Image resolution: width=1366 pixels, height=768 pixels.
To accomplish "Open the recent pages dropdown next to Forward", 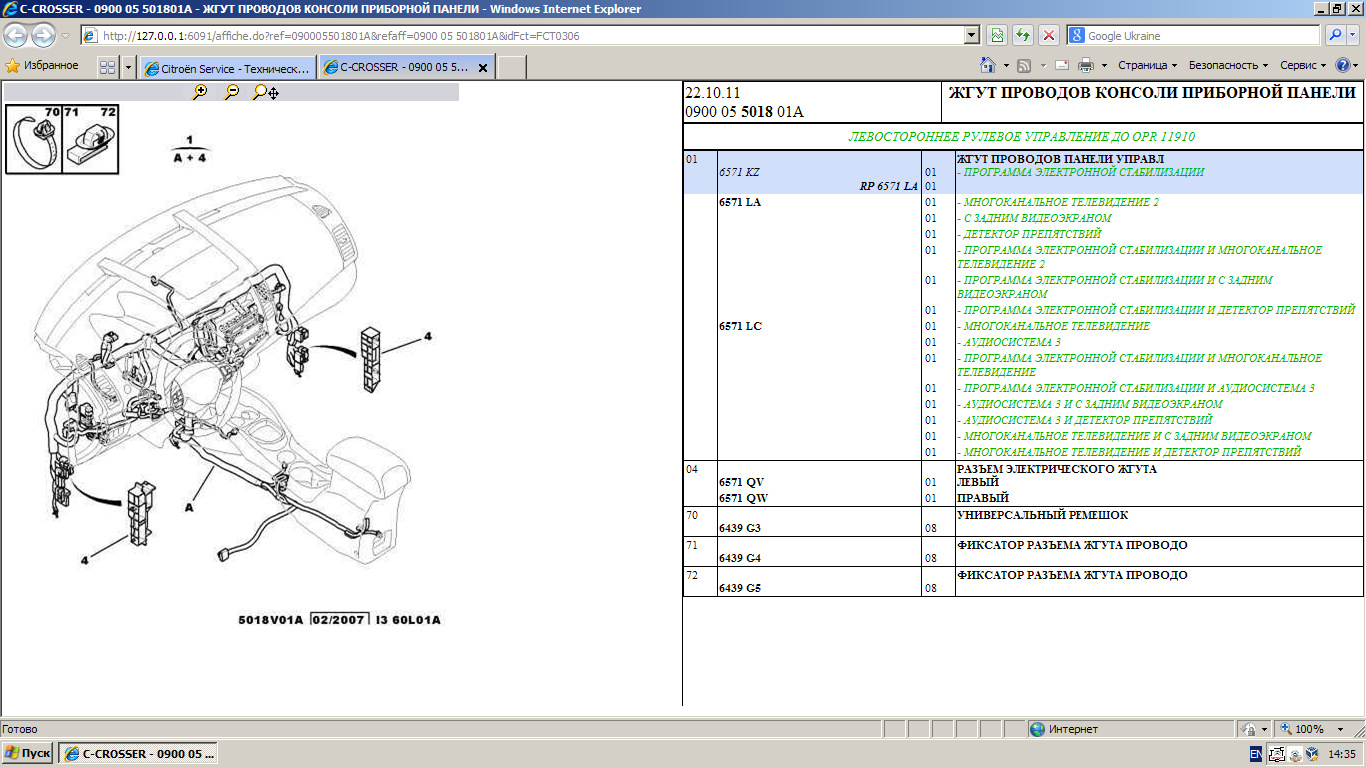I will [x=65, y=35].
